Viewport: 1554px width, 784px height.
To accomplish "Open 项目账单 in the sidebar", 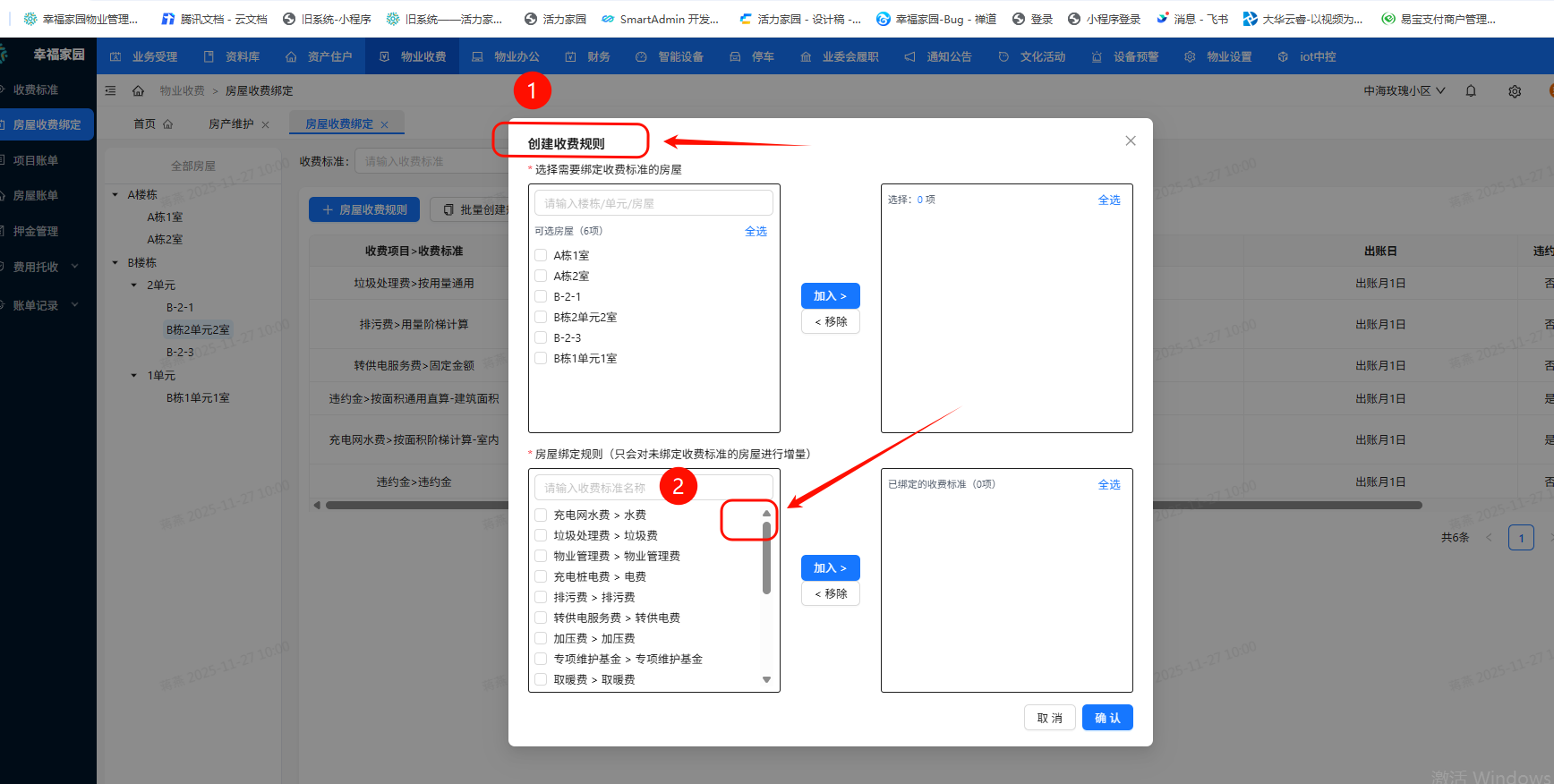I will pyautogui.click(x=36, y=160).
